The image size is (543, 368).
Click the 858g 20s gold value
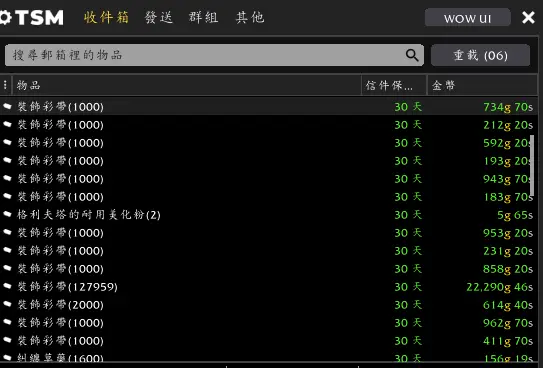pos(508,269)
